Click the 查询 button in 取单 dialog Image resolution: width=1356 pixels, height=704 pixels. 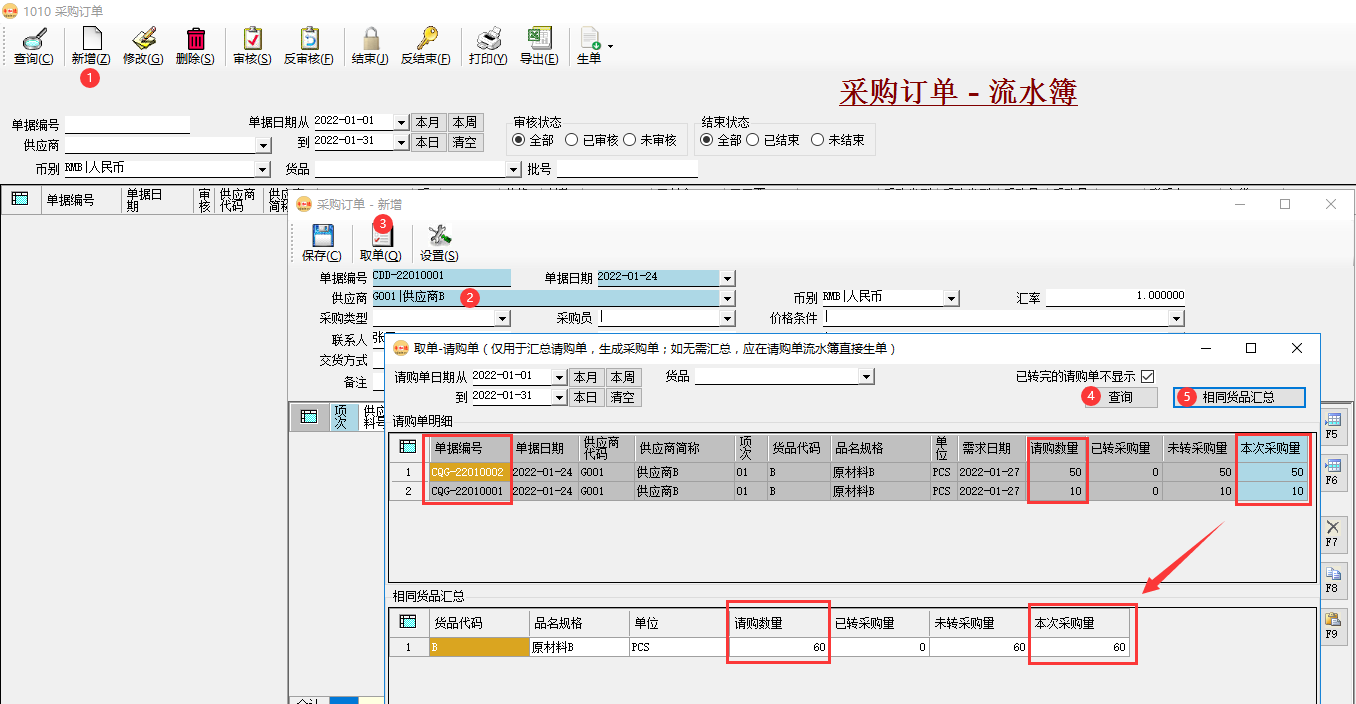1120,397
